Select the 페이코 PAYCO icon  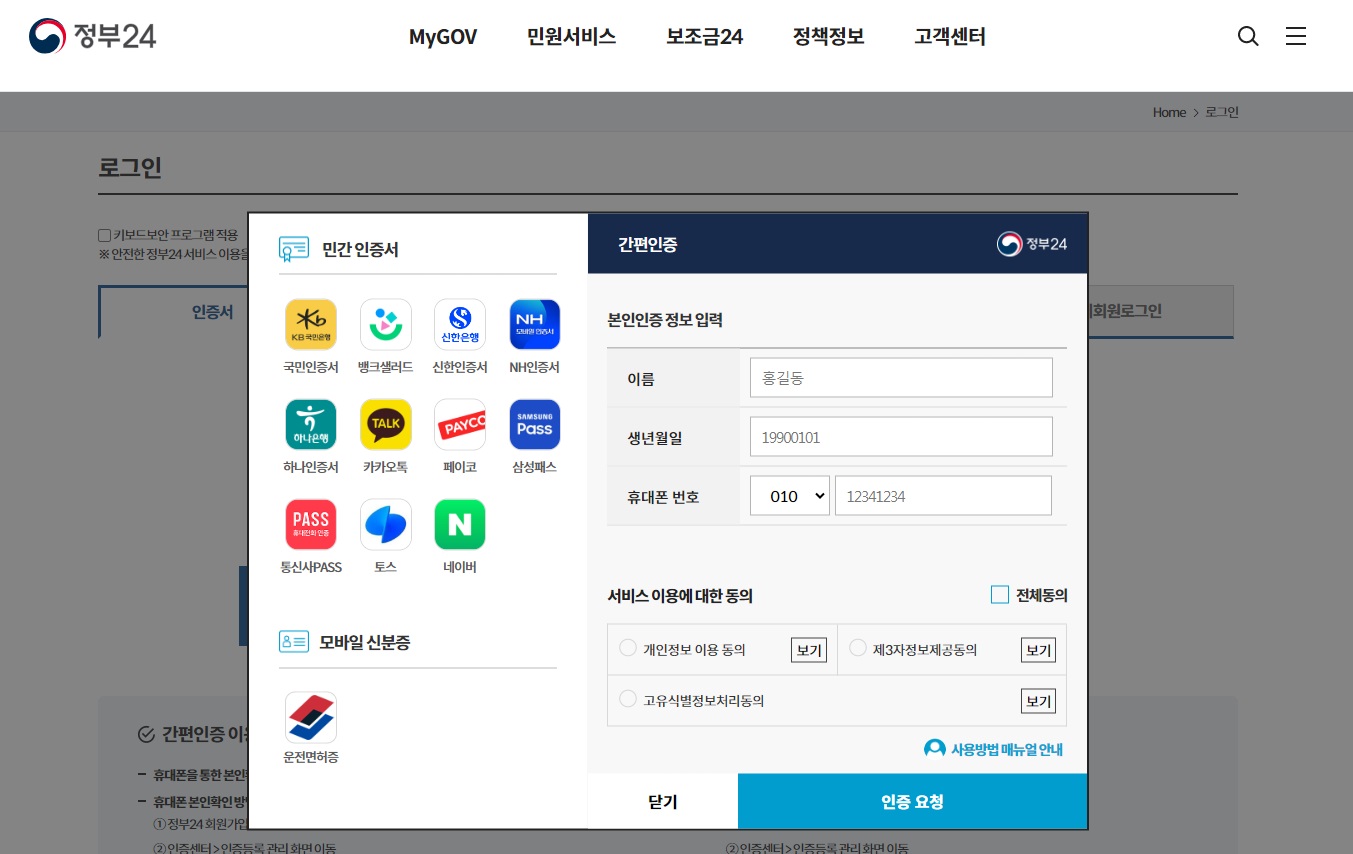point(460,425)
